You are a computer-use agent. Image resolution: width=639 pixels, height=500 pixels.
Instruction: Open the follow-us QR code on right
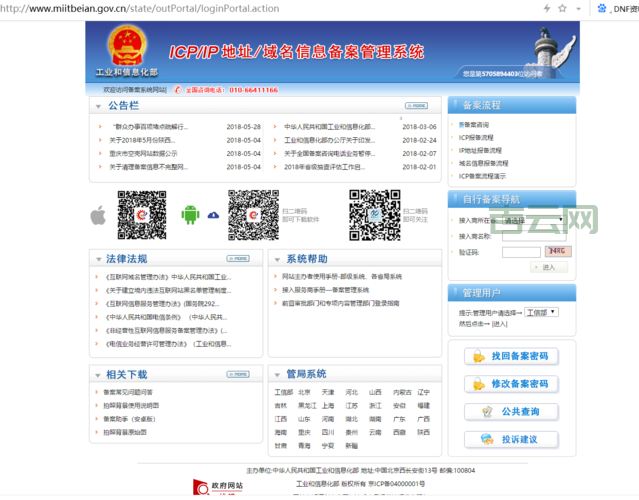[x=375, y=215]
